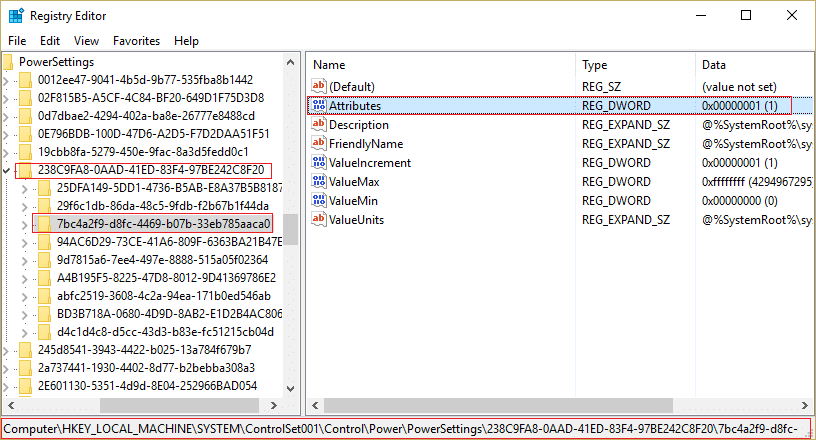Select the Attributes value name
This screenshot has height=440, width=816.
coord(355,106)
